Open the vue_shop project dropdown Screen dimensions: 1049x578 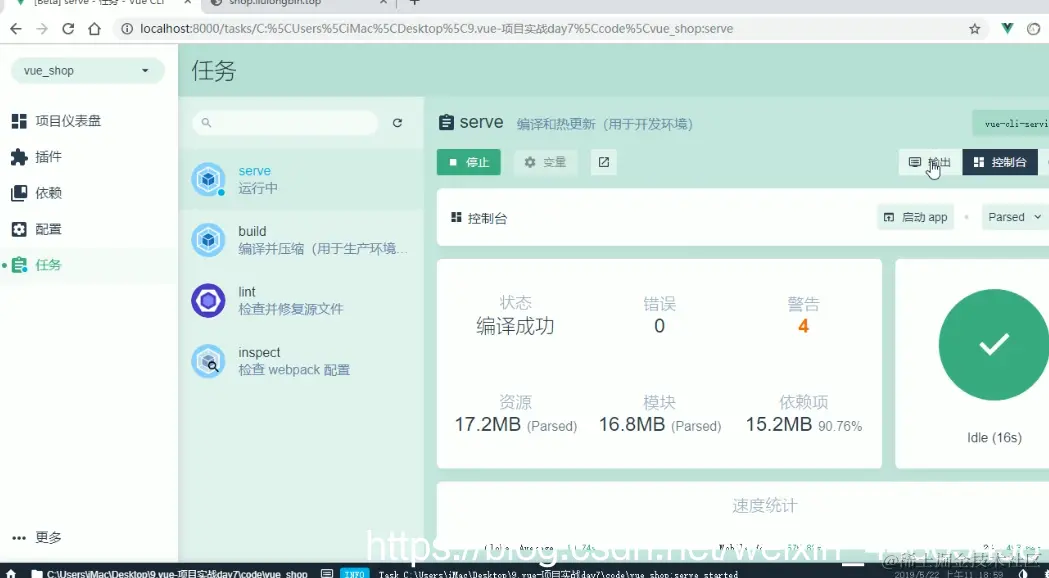point(86,70)
